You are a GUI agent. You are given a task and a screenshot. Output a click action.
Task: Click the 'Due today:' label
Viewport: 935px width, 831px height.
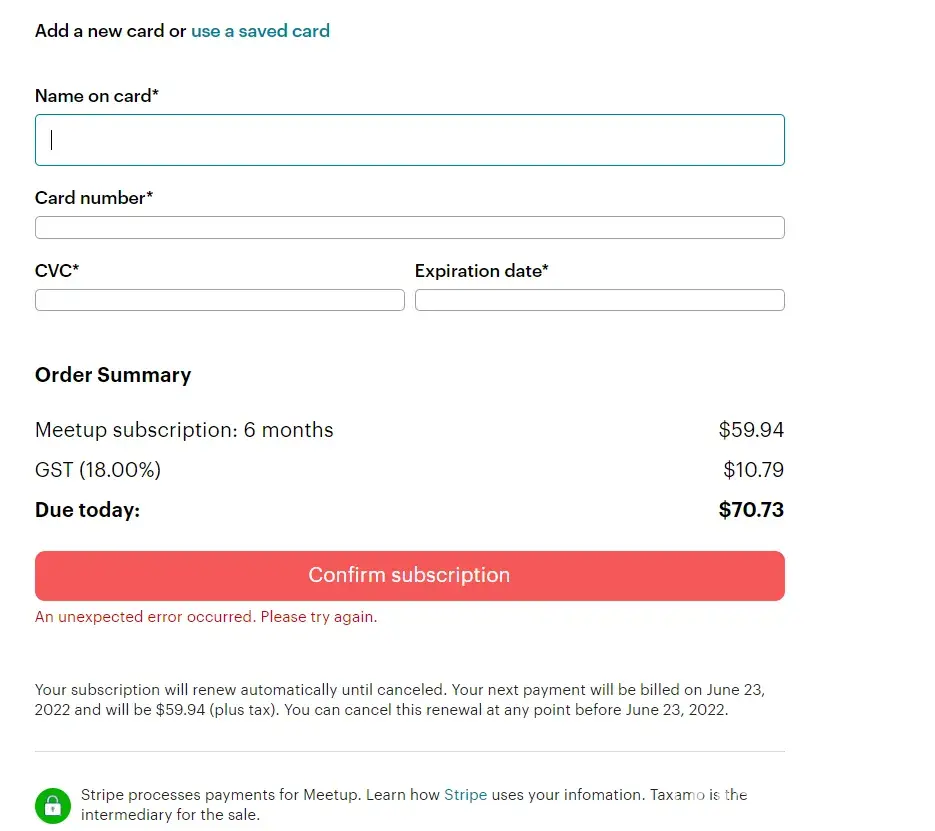click(x=87, y=510)
